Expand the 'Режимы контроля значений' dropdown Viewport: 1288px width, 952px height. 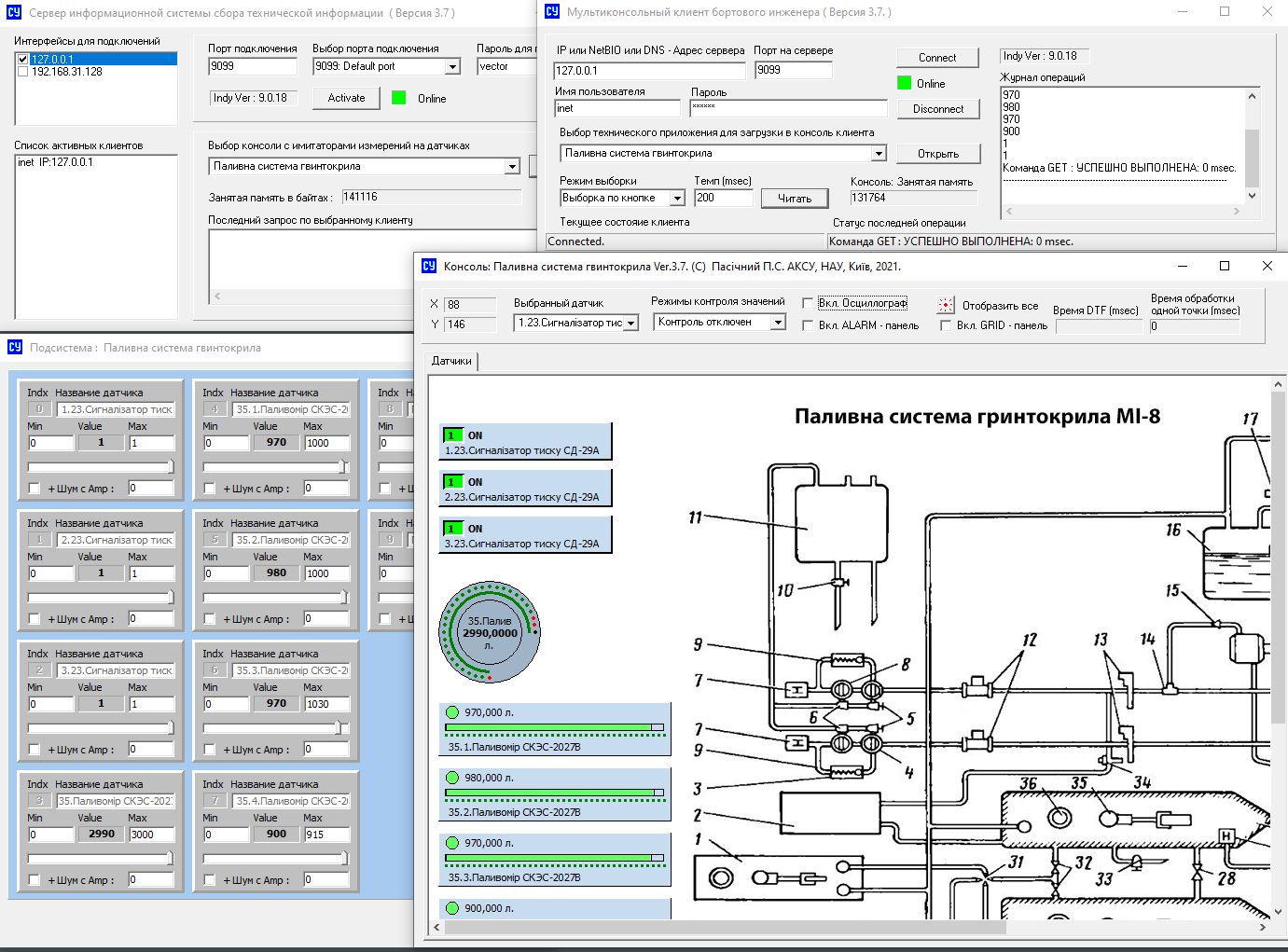778,322
